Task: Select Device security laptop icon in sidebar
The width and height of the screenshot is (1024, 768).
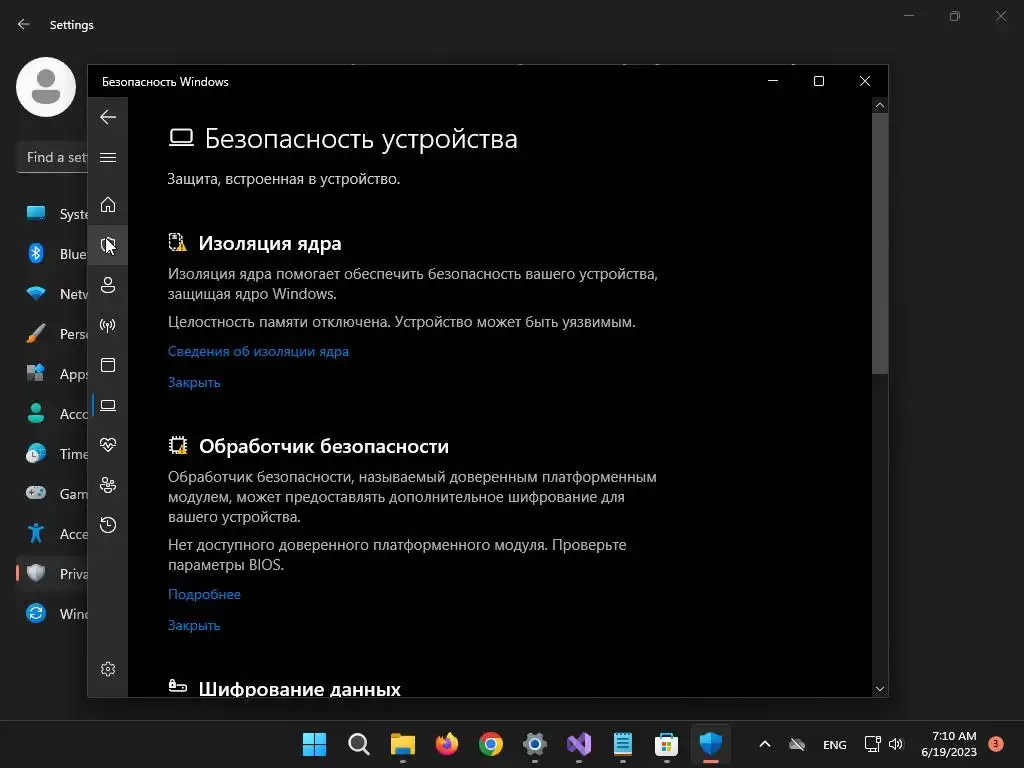Action: tap(108, 405)
